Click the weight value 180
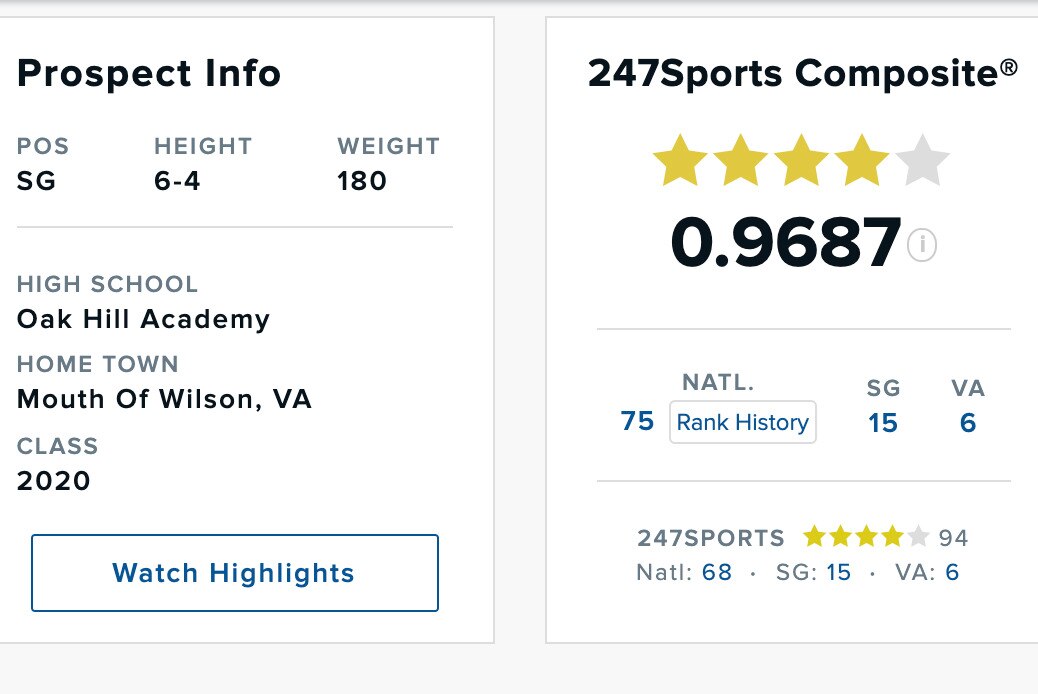Screen dimensions: 1038x694 point(362,181)
